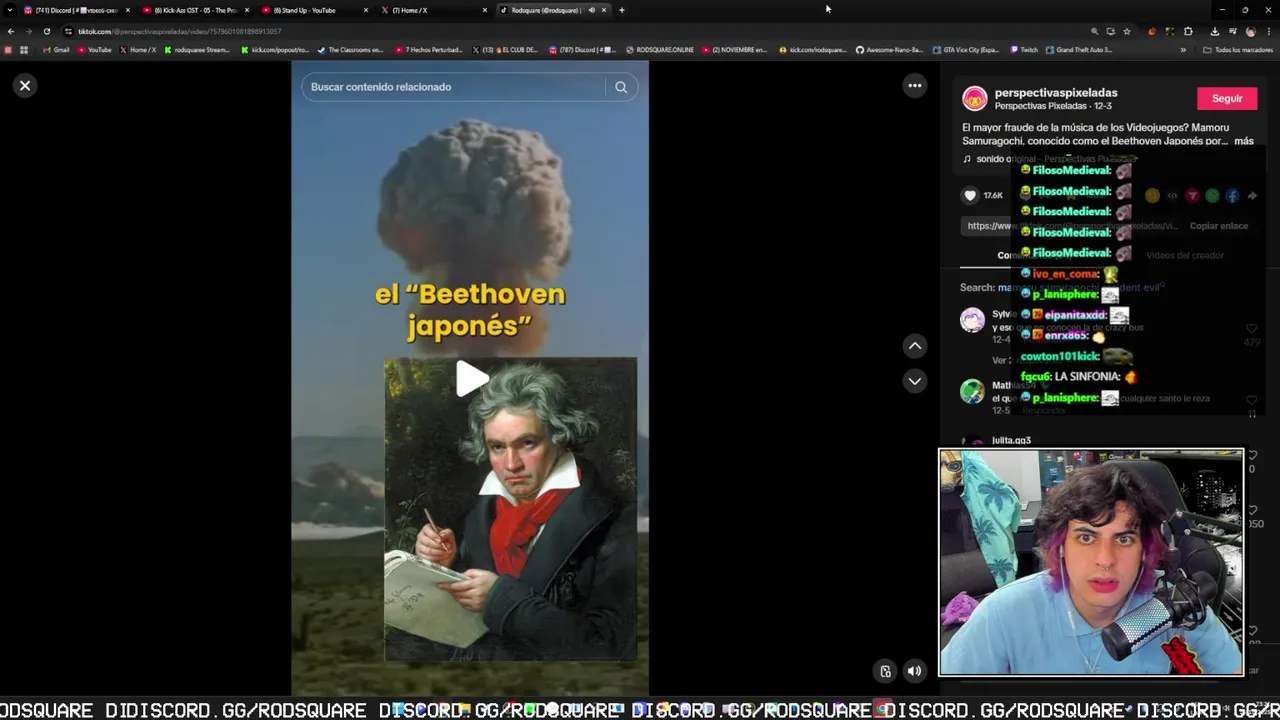Open the browser downloads icon
Screen dimensions: 1280x720
pyautogui.click(x=1214, y=31)
